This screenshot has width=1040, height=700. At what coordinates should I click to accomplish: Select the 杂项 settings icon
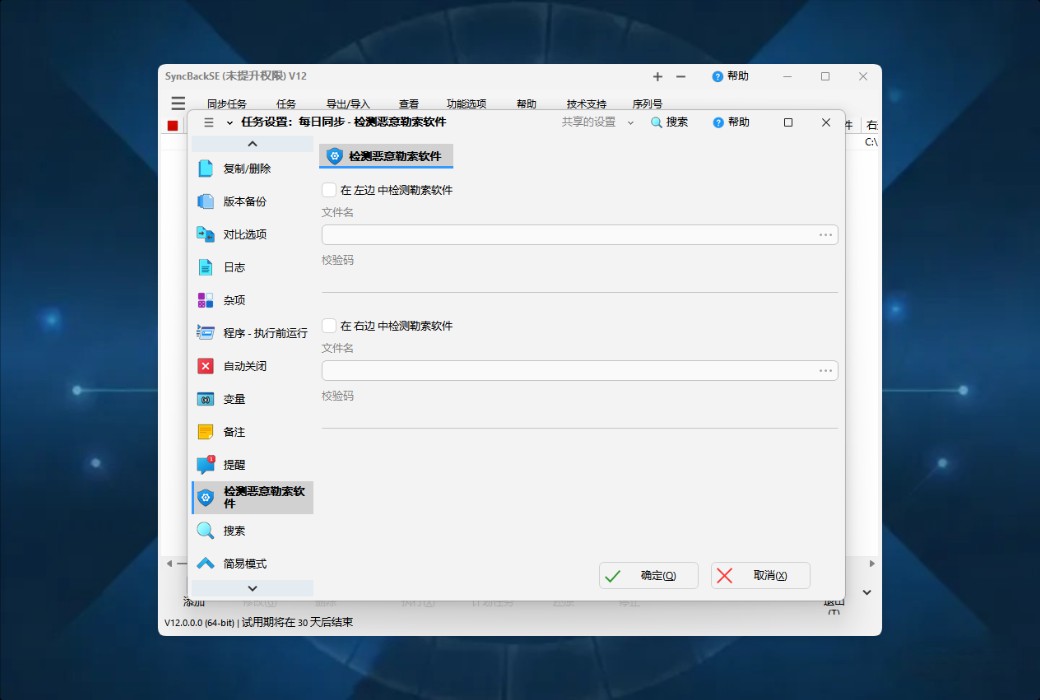(207, 300)
